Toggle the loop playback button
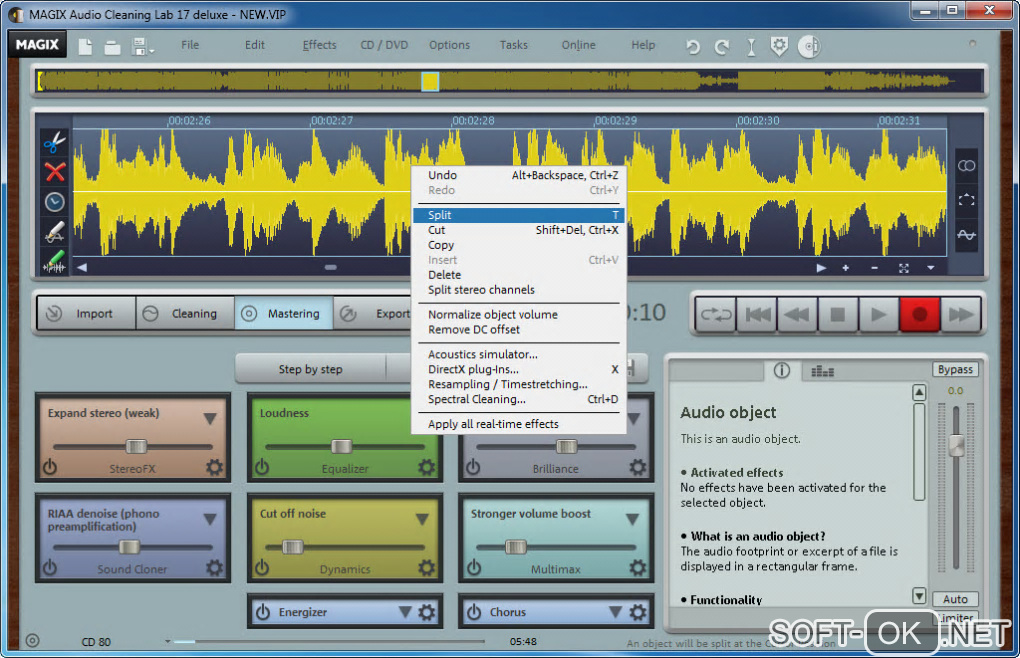 716,315
